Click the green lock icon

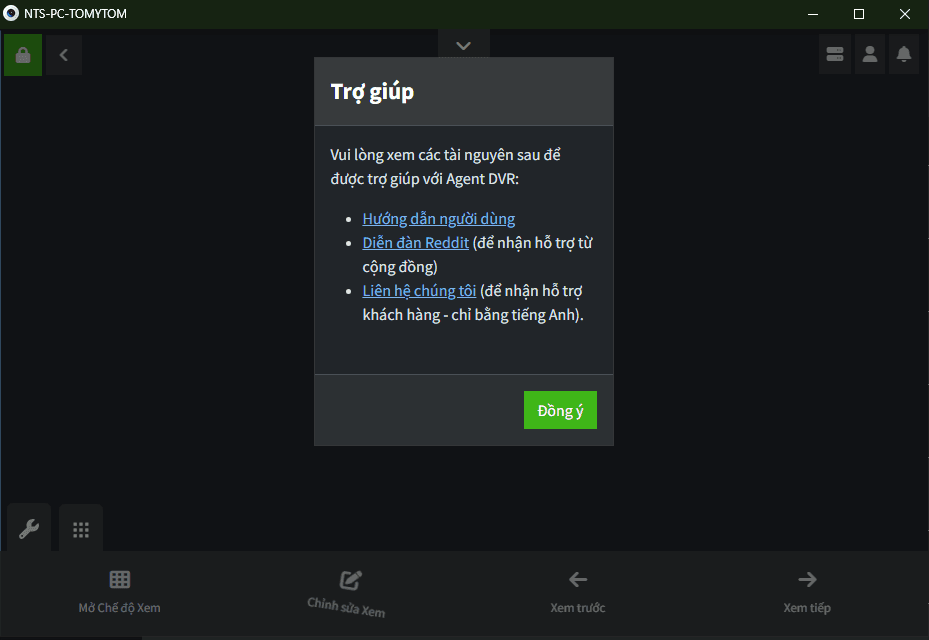point(23,55)
